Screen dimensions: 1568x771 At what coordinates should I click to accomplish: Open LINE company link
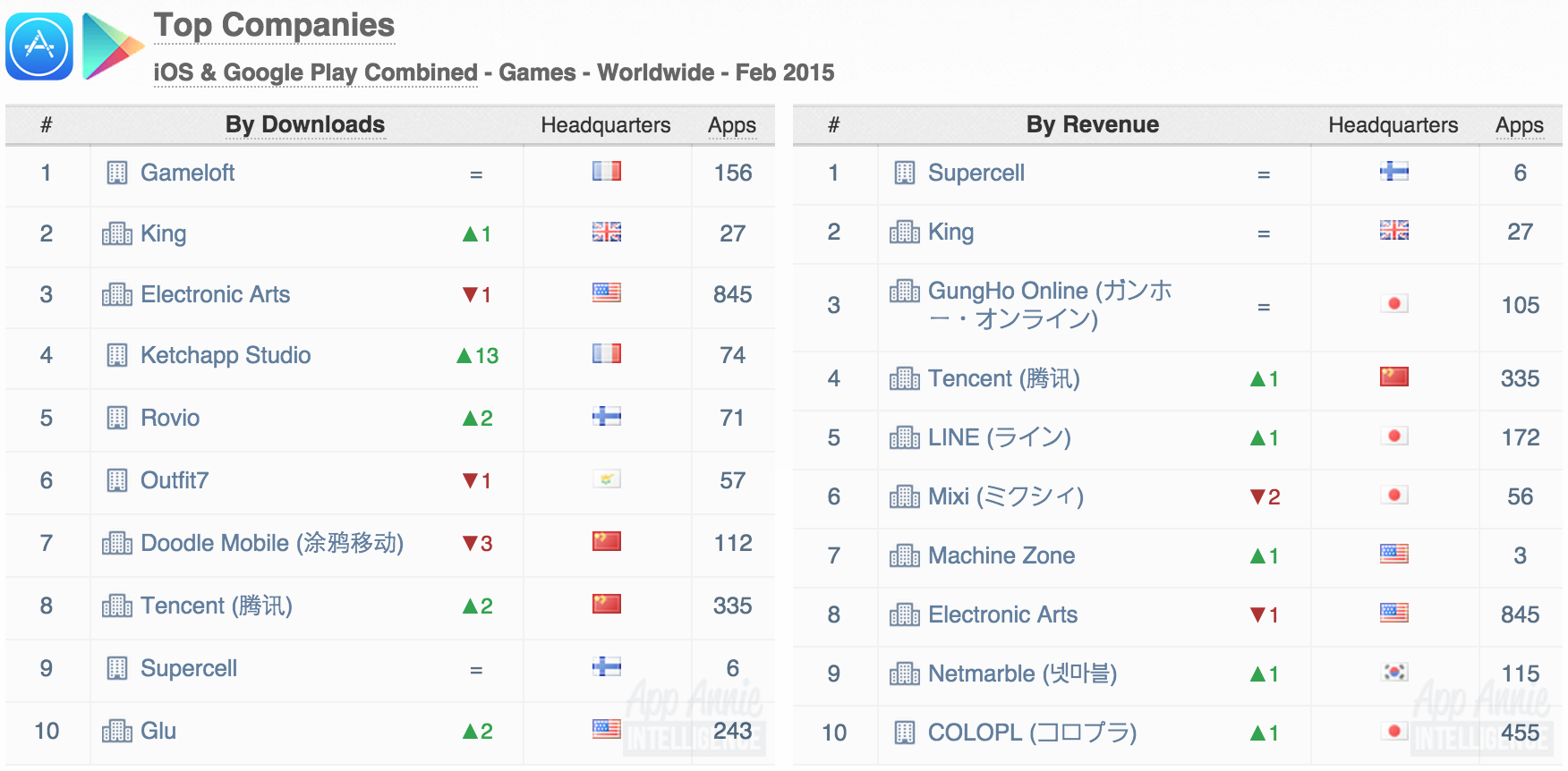[x=1000, y=437]
